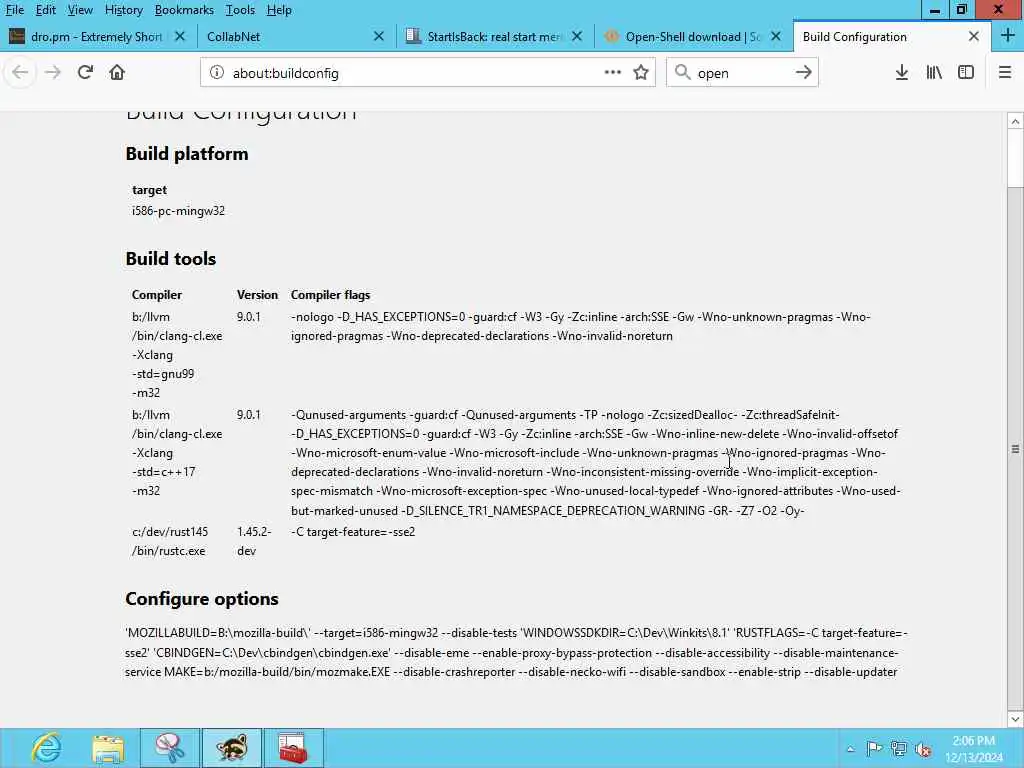
Task: Open a new tab with plus button
Action: pos(1008,36)
